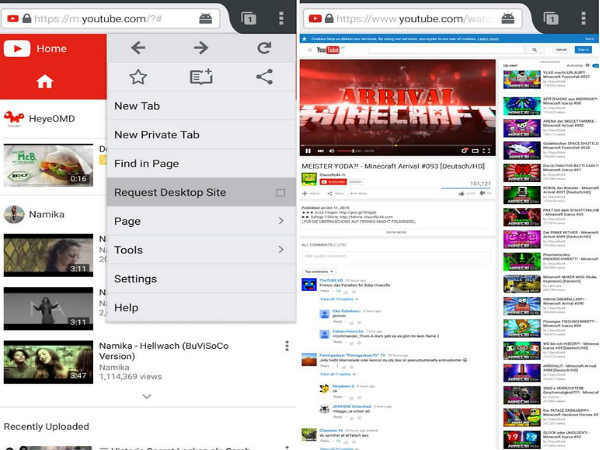Open Settings from the browser menu
600x450 pixels.
click(x=201, y=279)
